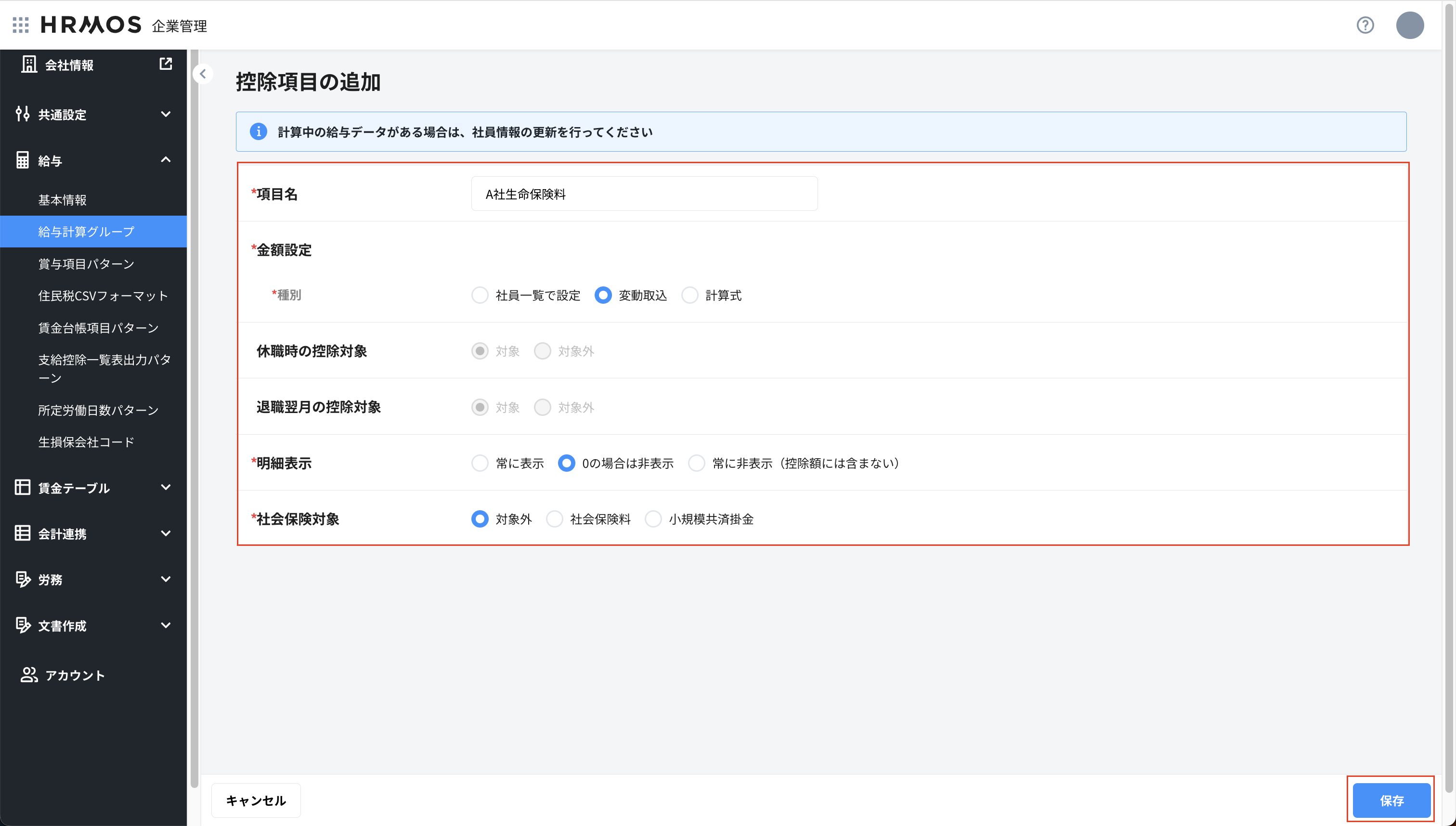Click the HRMOS app grid icon

(20, 25)
